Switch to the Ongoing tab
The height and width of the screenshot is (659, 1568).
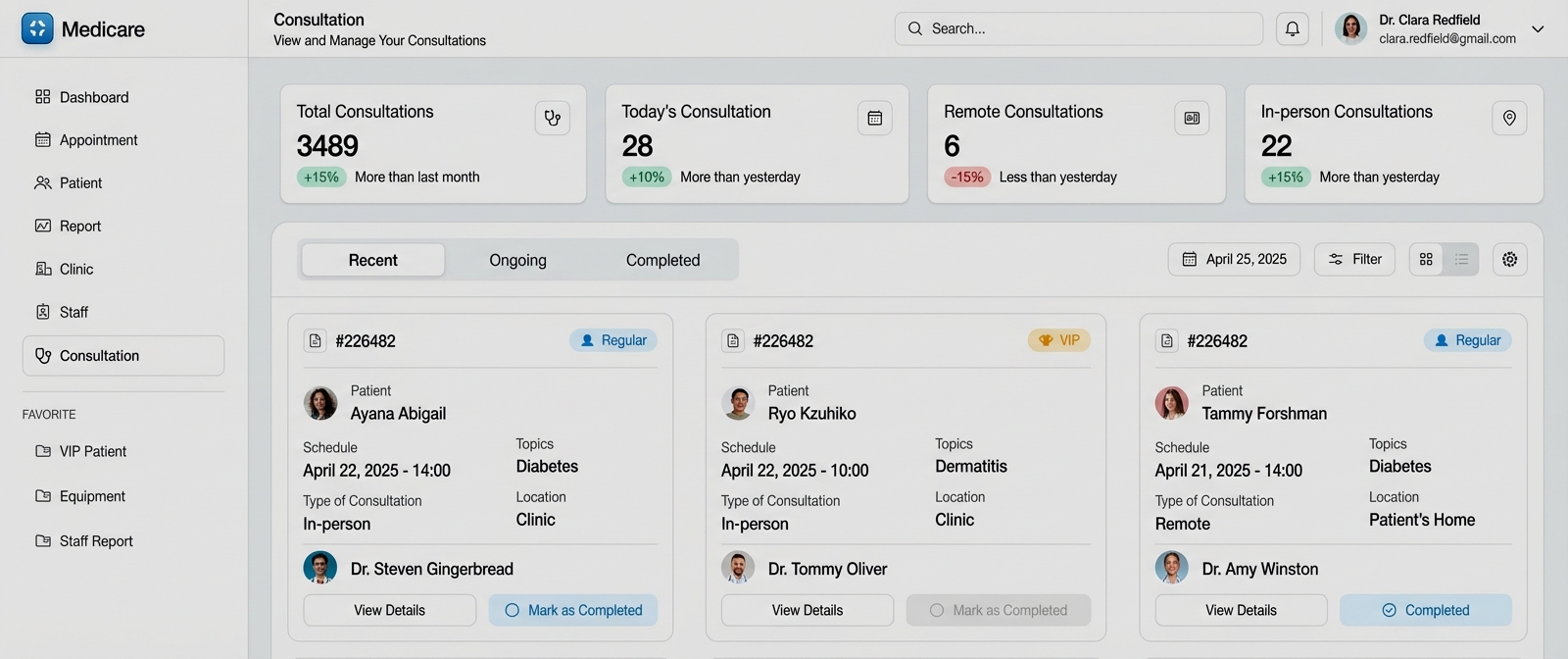tap(517, 261)
